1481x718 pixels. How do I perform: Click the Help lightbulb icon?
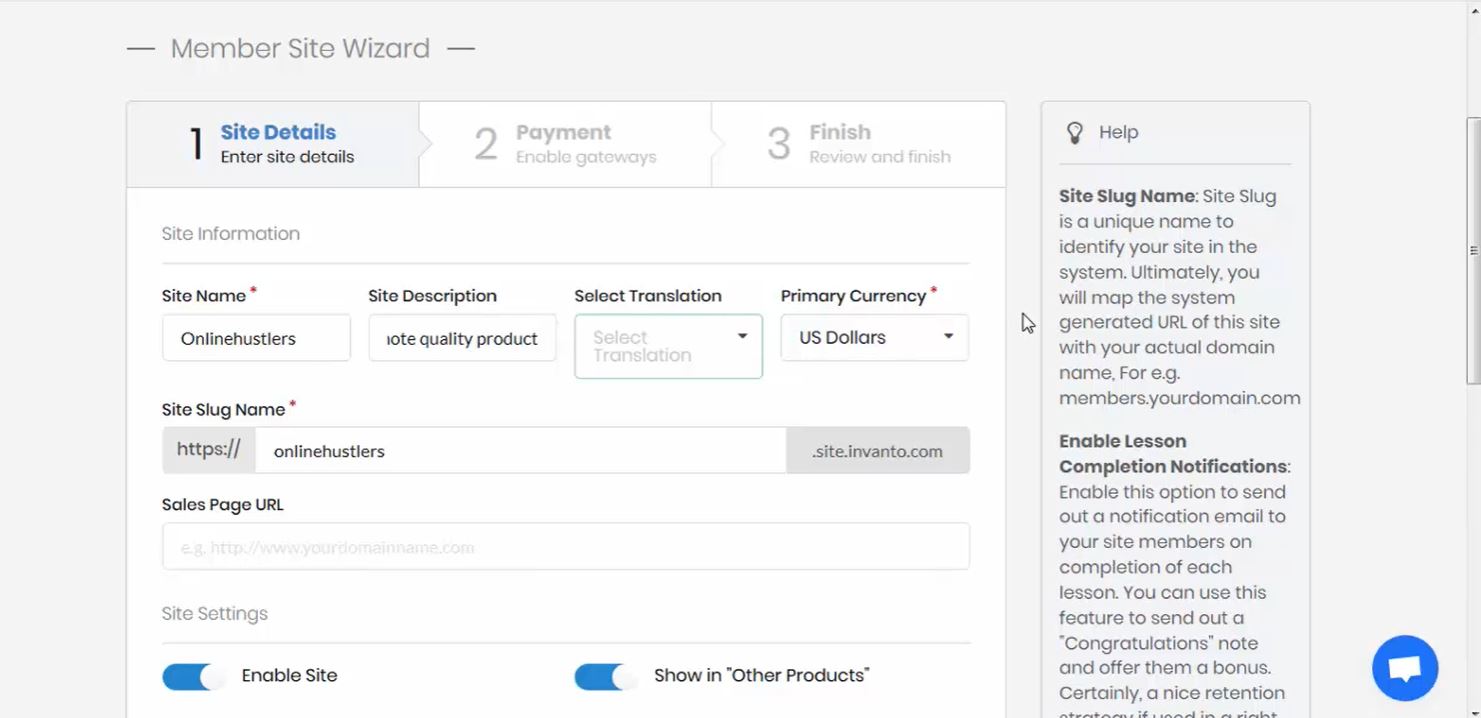(x=1075, y=132)
